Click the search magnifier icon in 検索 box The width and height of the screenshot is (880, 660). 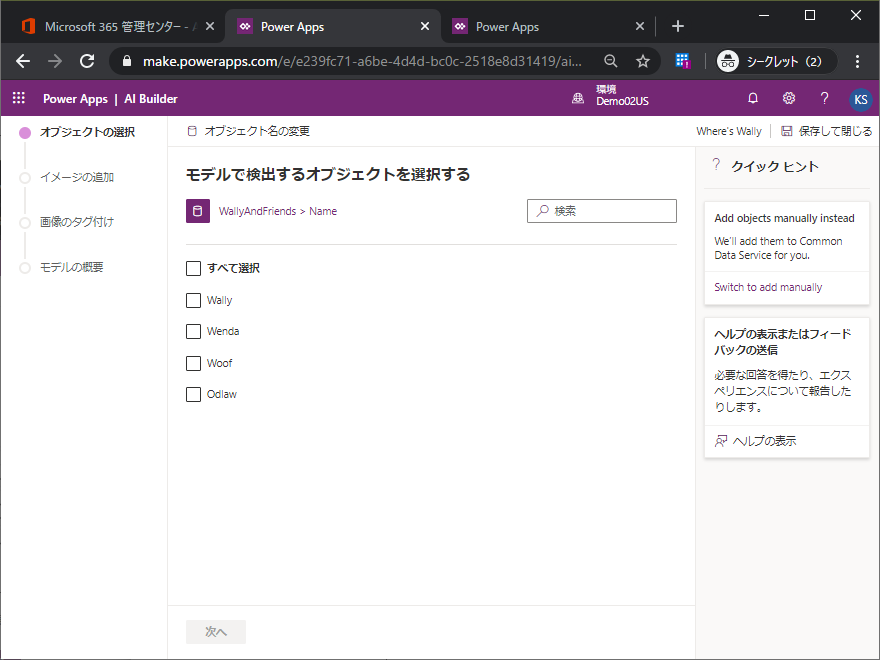pyautogui.click(x=542, y=210)
